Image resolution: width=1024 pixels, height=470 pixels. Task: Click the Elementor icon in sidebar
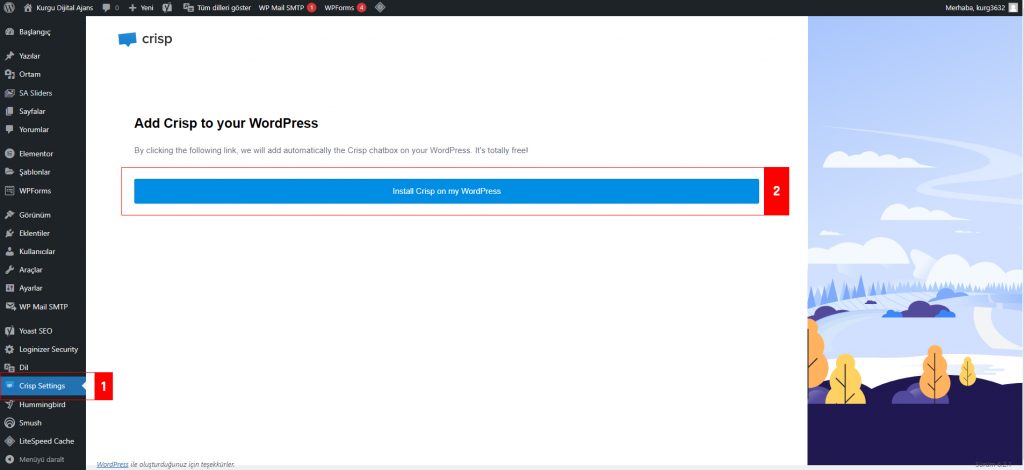pyautogui.click(x=9, y=153)
